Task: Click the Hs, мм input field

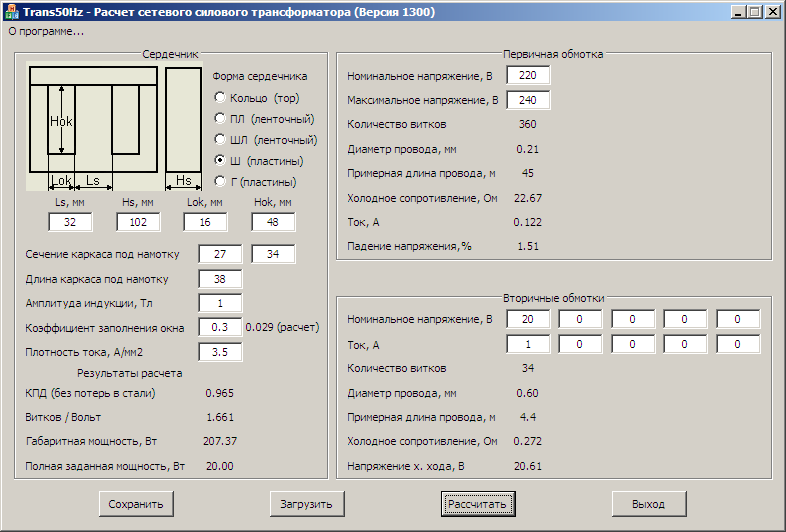Action: click(x=138, y=222)
